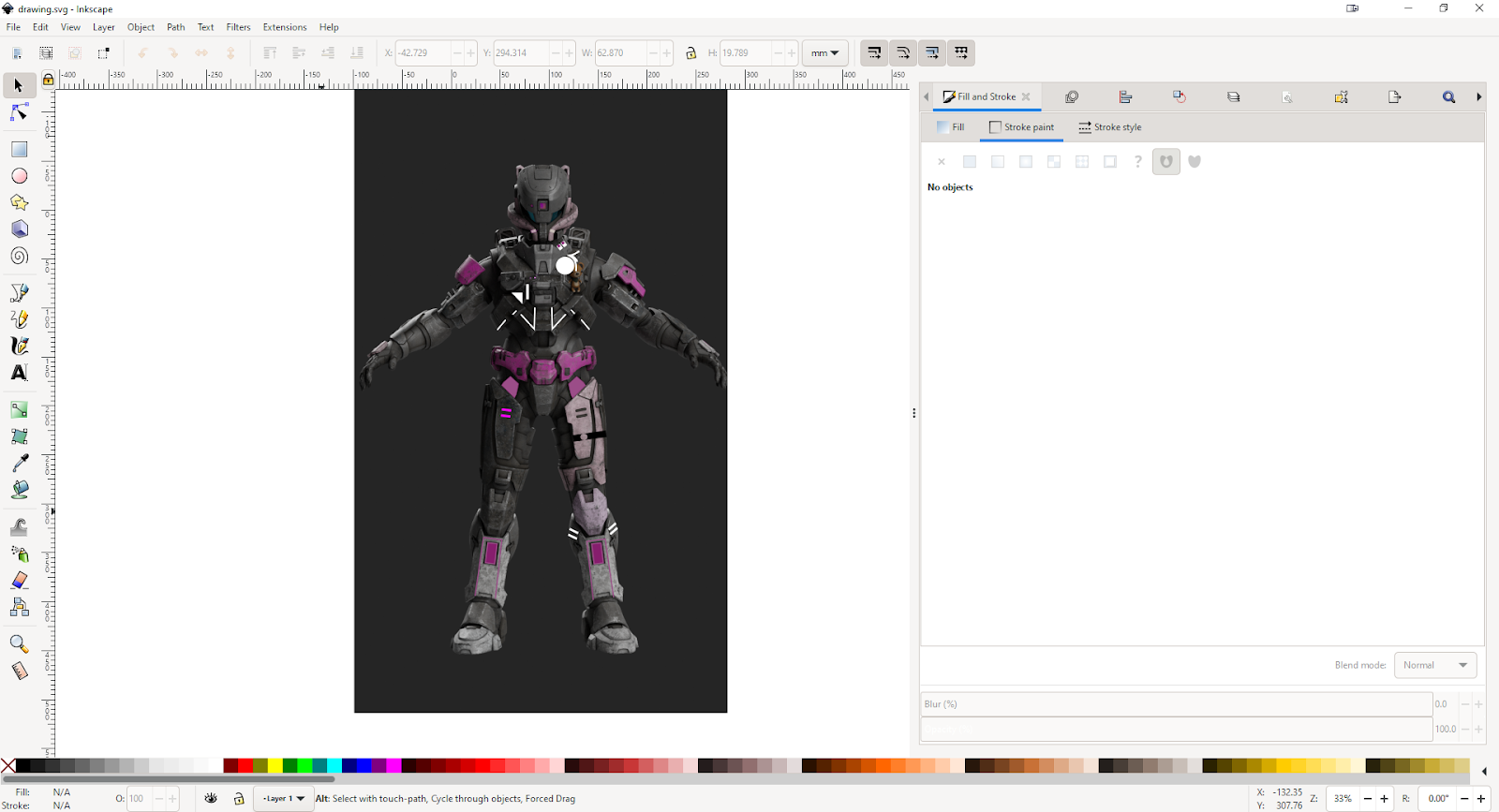
Task: Select the Text tool
Action: 19,373
